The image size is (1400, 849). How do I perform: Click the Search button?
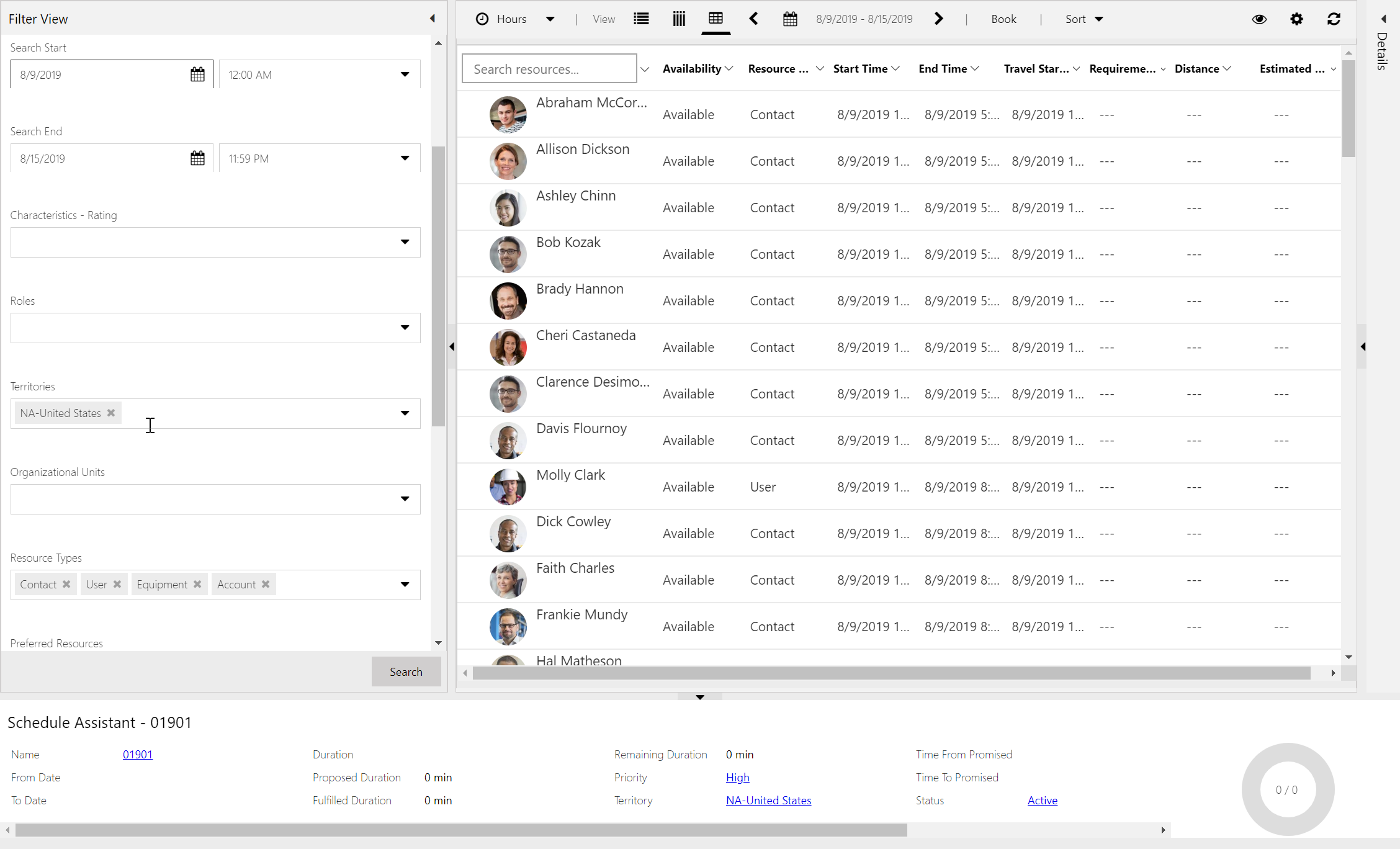[405, 670]
